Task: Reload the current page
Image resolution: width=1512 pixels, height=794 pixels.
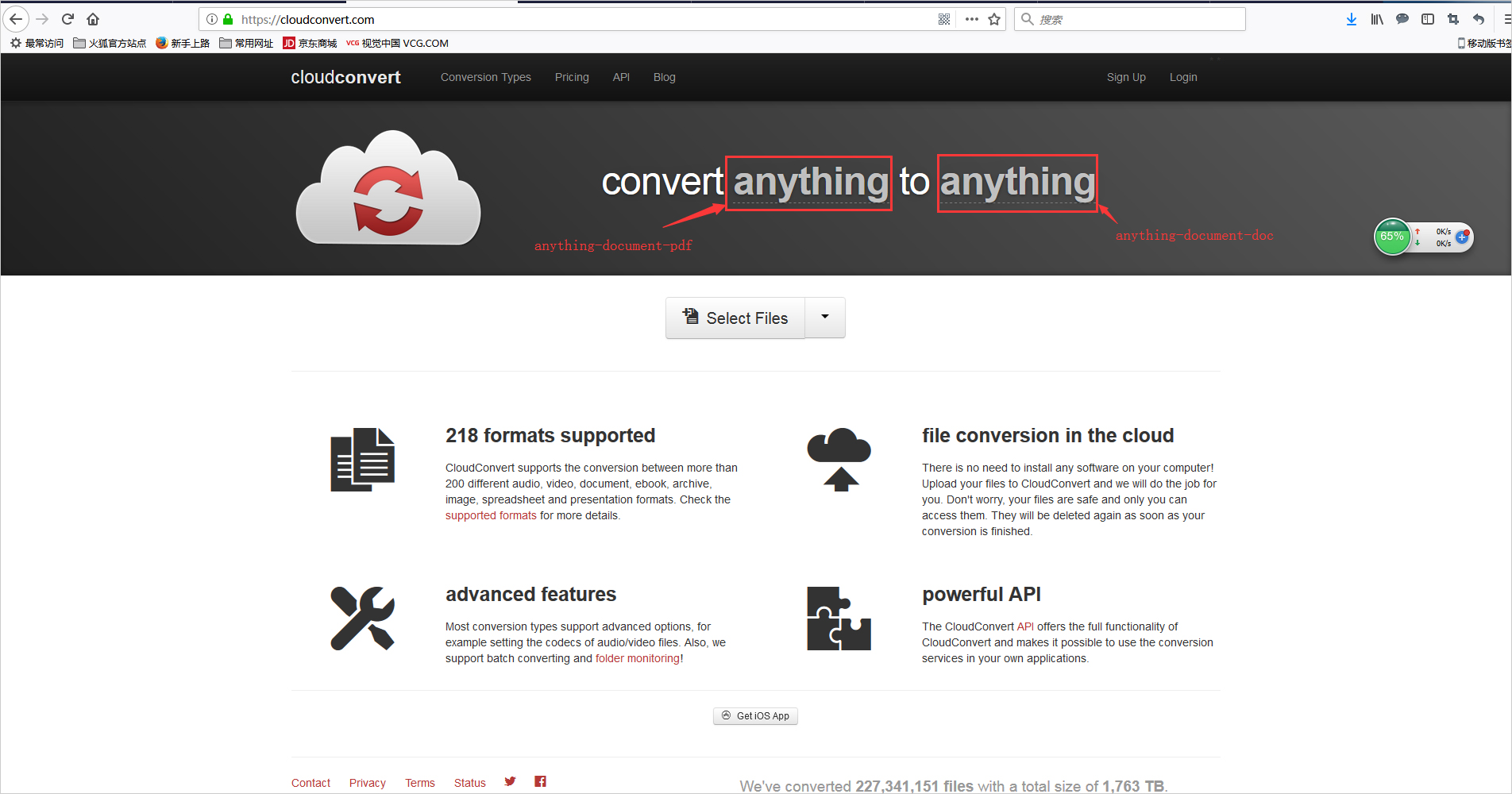Action: [68, 19]
